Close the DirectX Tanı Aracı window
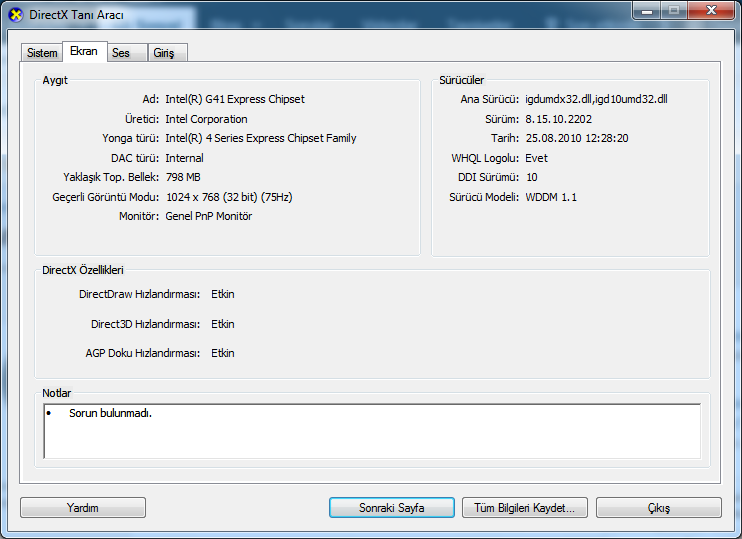The width and height of the screenshot is (742, 539). click(x=711, y=10)
